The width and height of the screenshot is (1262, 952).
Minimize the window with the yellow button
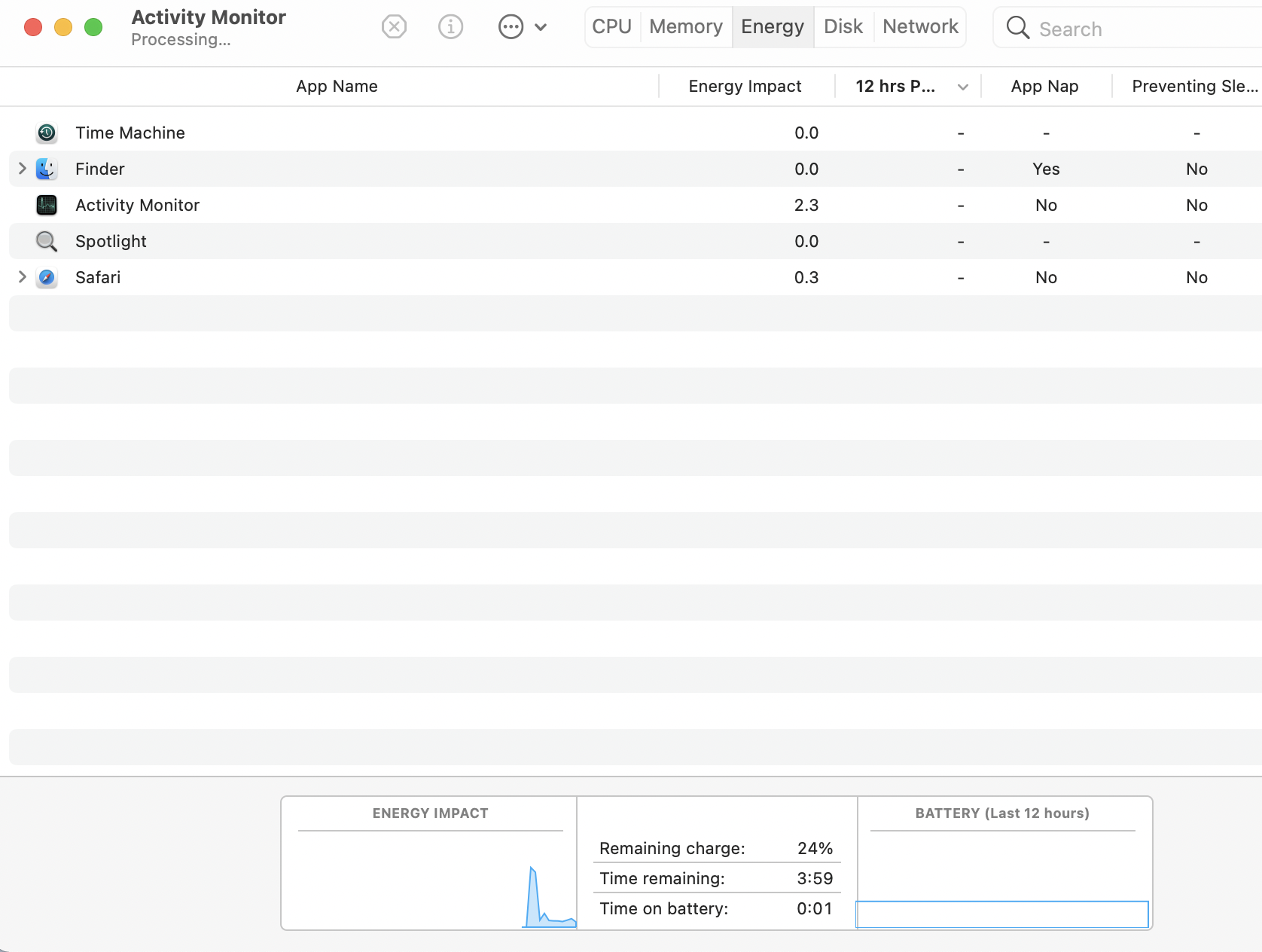63,28
